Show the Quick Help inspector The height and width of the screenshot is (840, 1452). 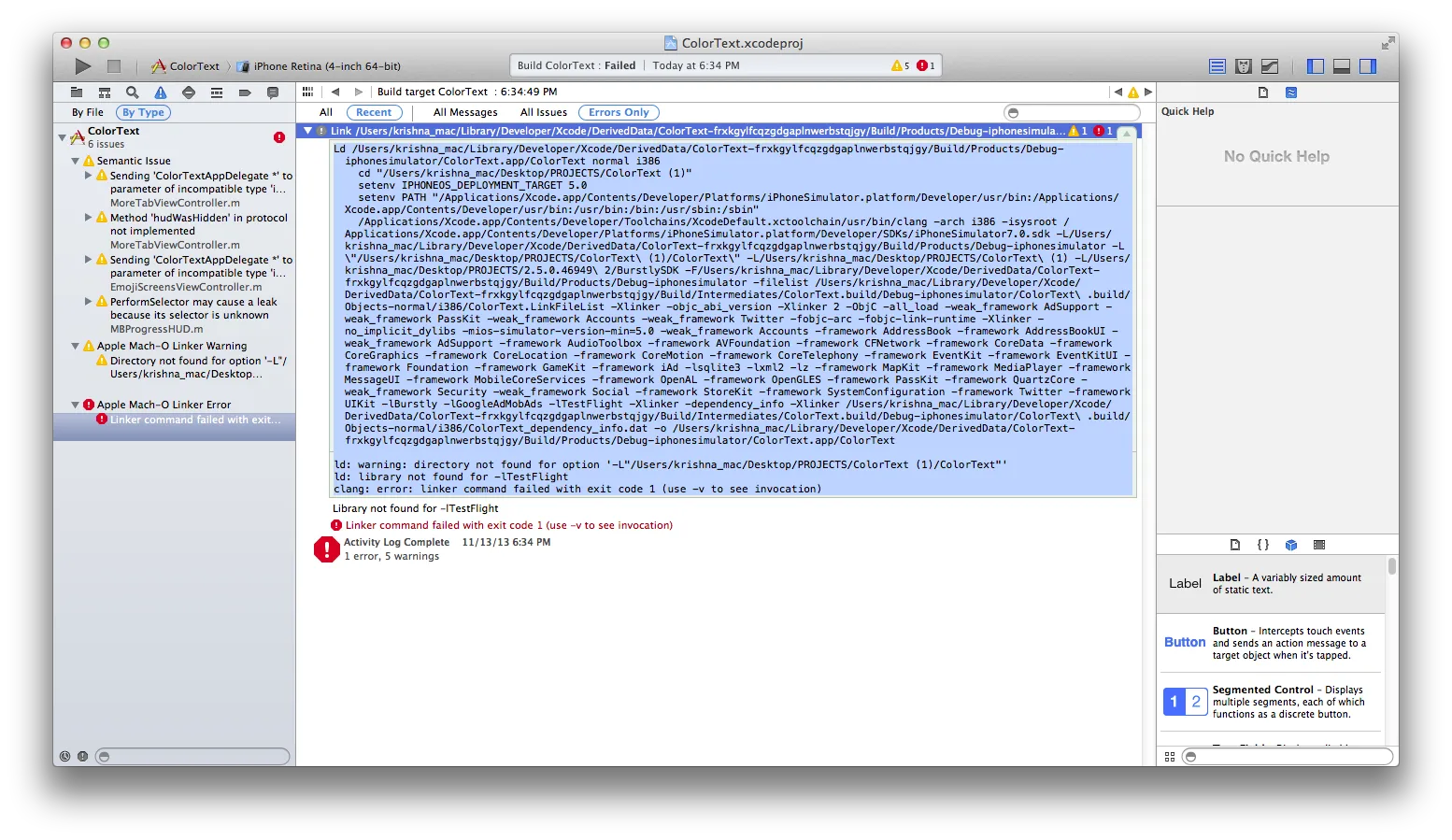pyautogui.click(x=1291, y=93)
